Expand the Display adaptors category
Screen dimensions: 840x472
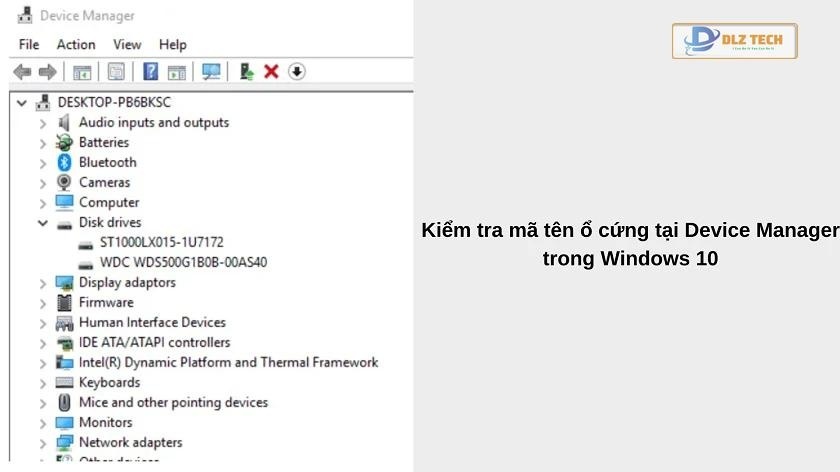(x=43, y=284)
